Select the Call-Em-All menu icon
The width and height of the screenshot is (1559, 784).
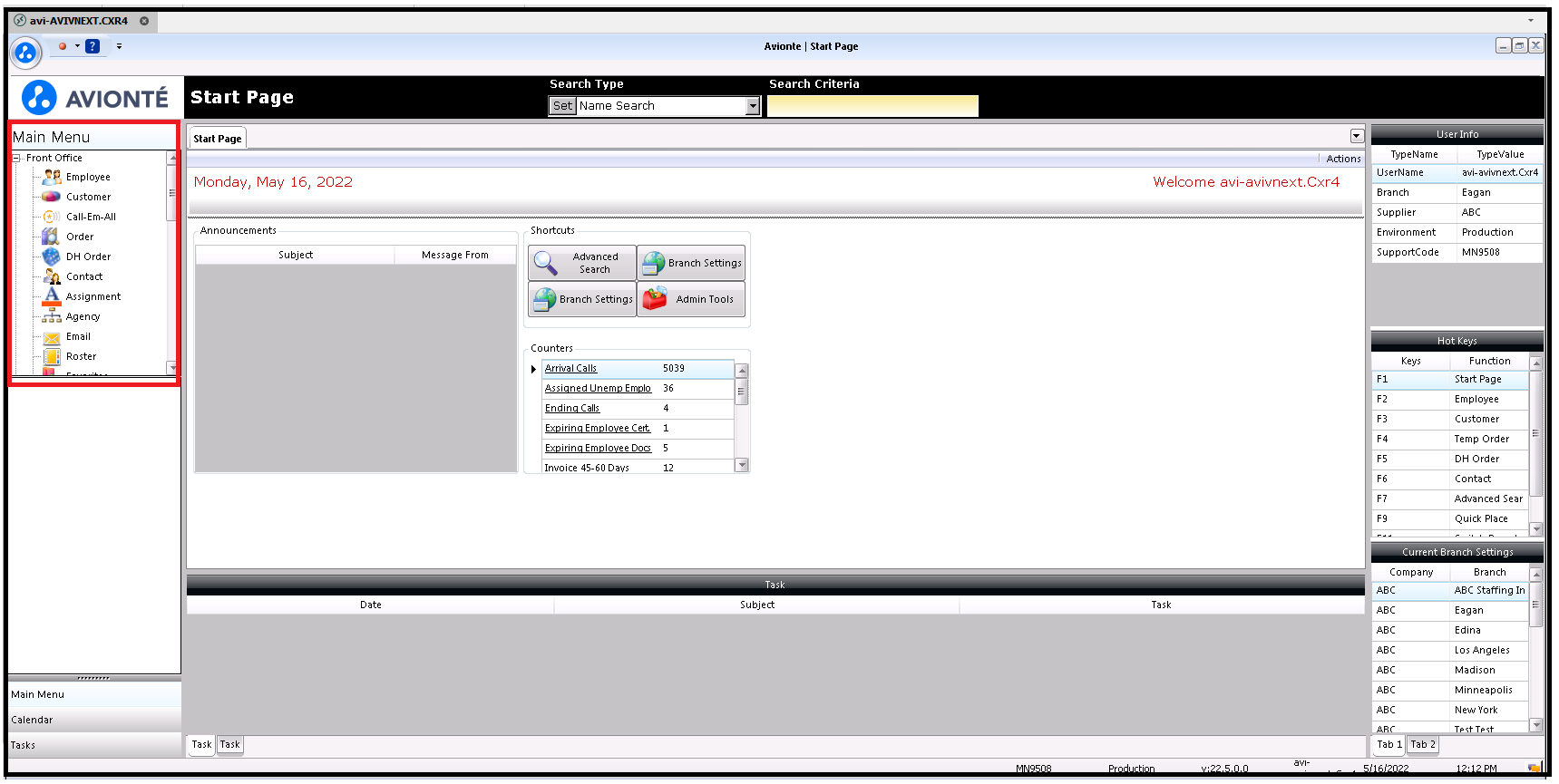(x=52, y=217)
